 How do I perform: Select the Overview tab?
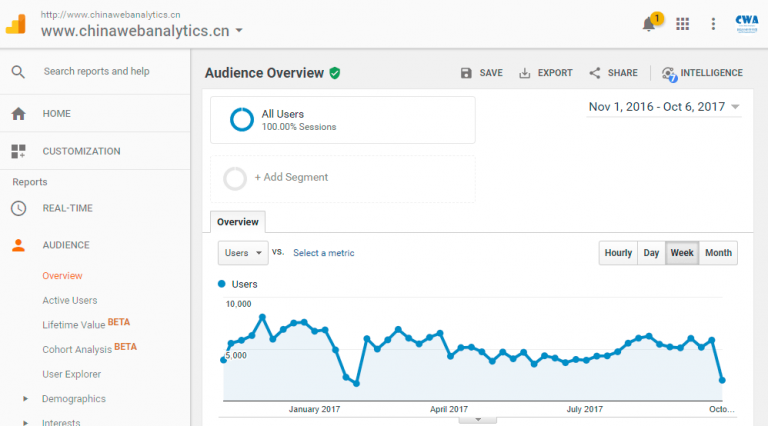[x=238, y=222]
